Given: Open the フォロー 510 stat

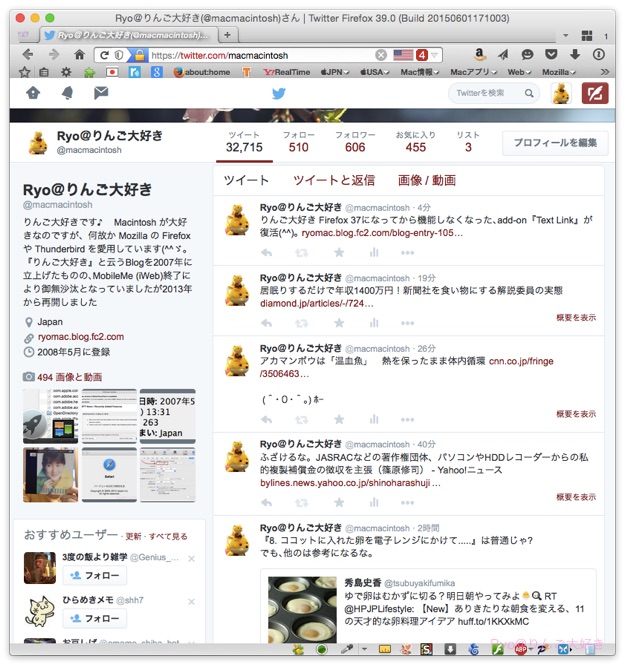Looking at the screenshot, I should (299, 142).
